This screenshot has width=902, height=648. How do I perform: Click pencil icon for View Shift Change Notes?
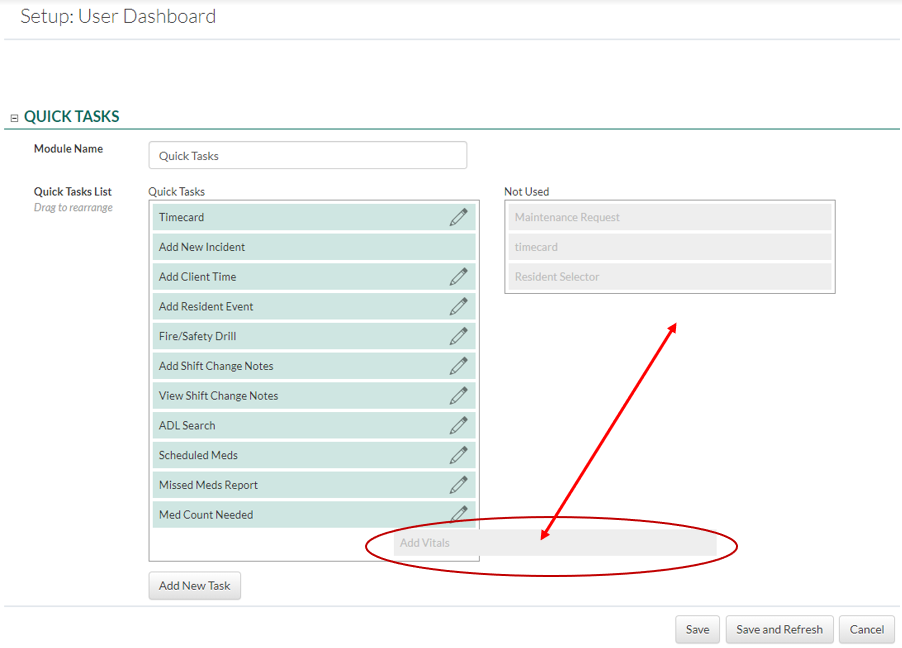point(458,396)
